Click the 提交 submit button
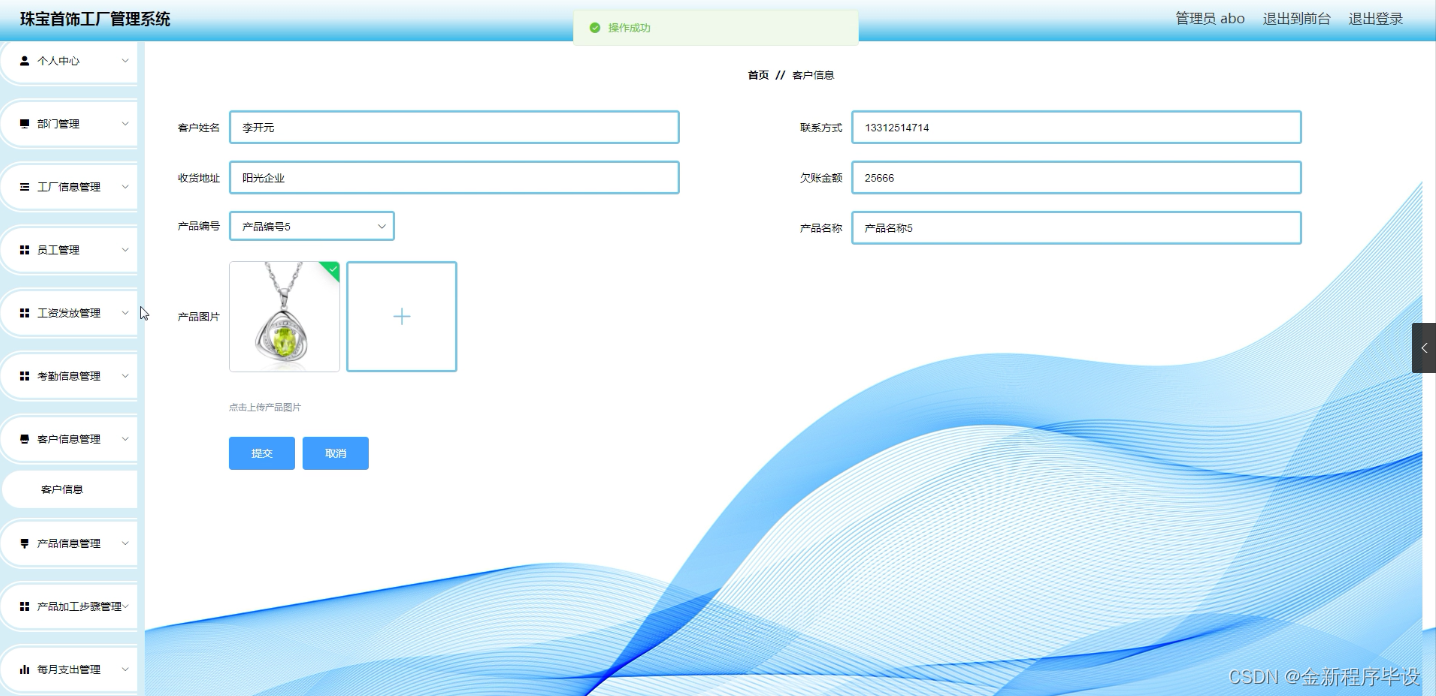 click(x=261, y=453)
